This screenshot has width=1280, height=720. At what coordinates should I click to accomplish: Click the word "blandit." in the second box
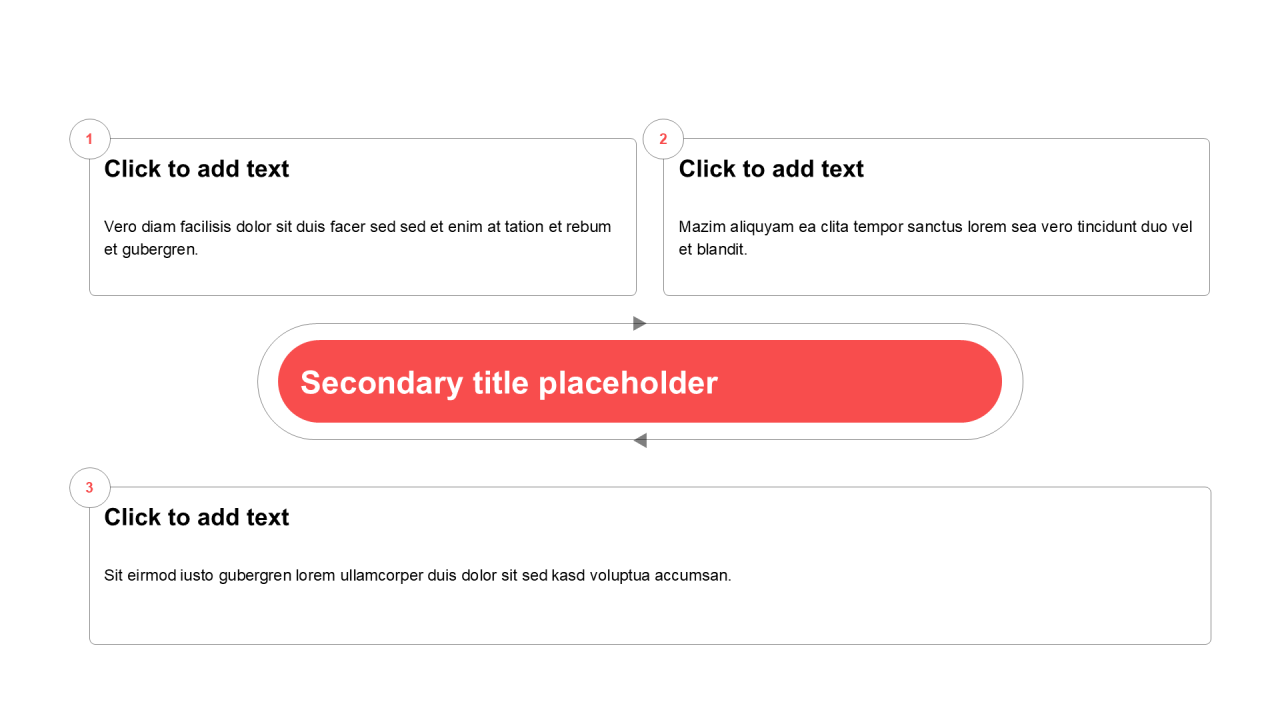721,250
